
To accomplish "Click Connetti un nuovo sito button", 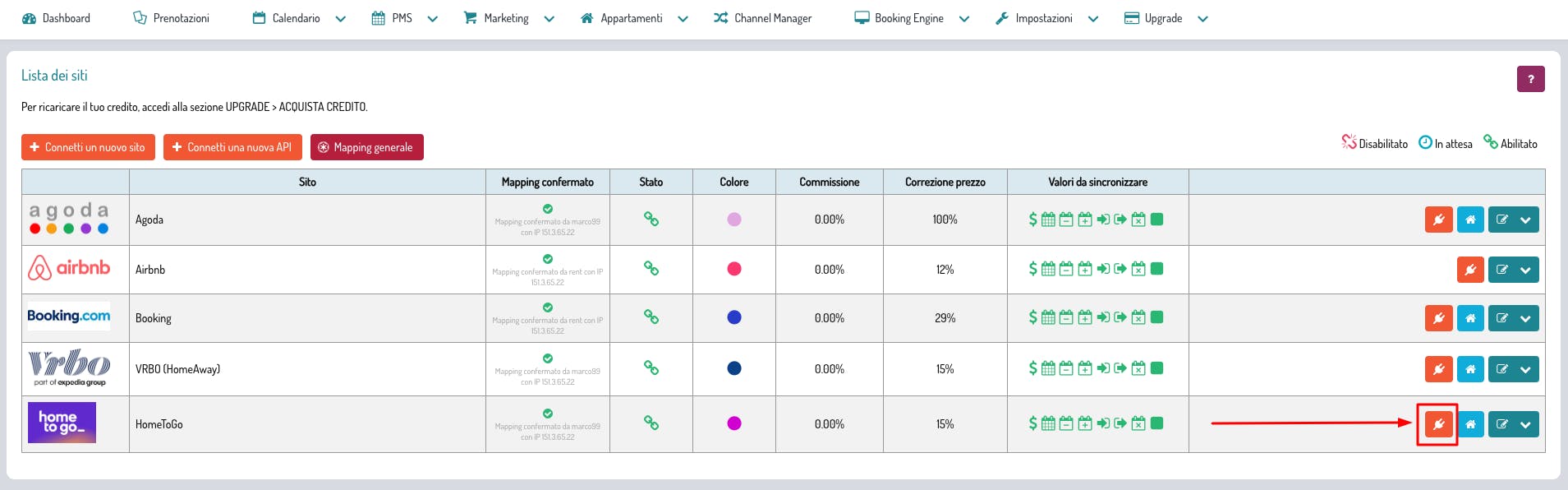I will click(x=87, y=147).
